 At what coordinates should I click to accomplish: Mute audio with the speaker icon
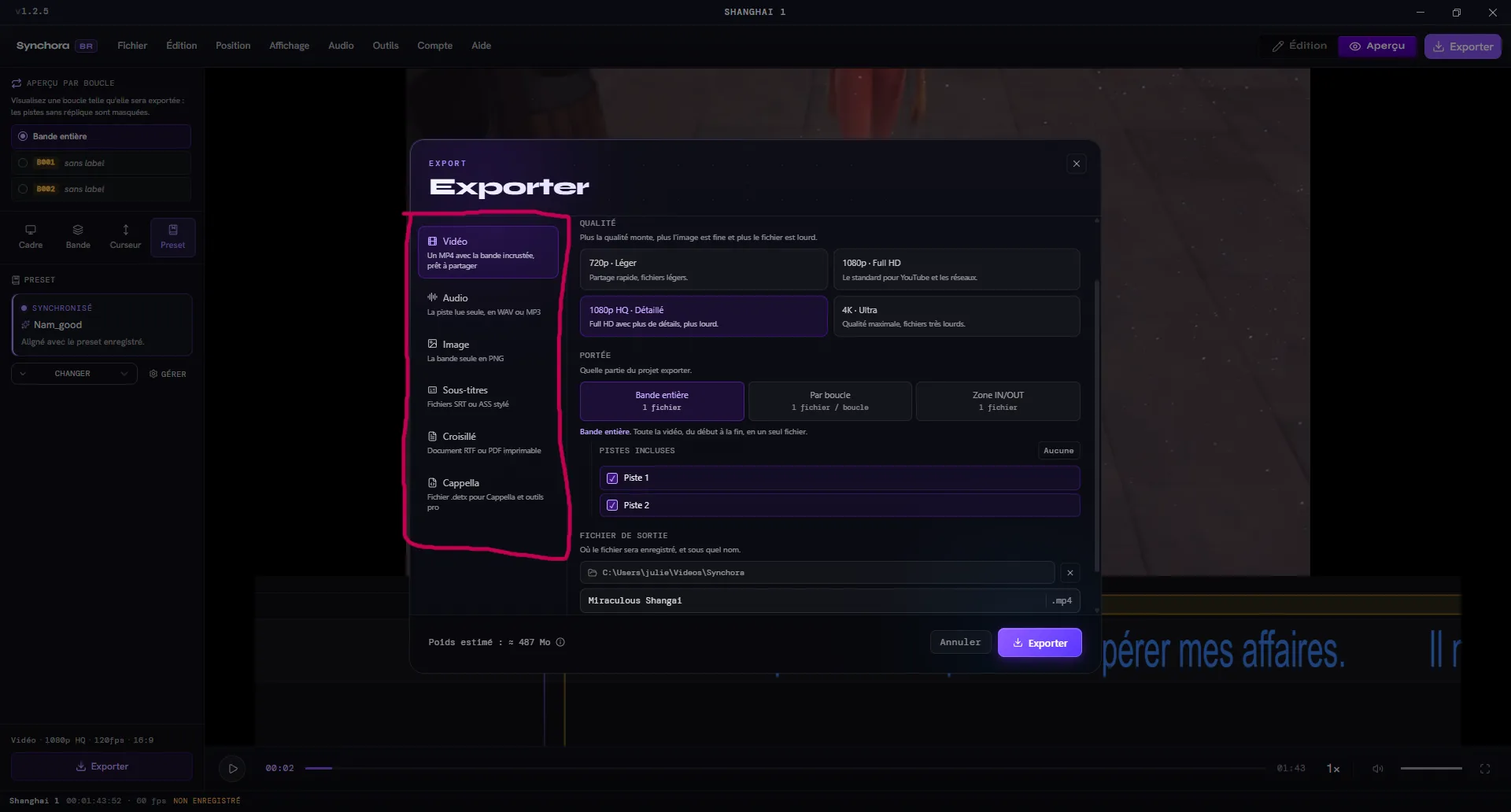(x=1378, y=769)
